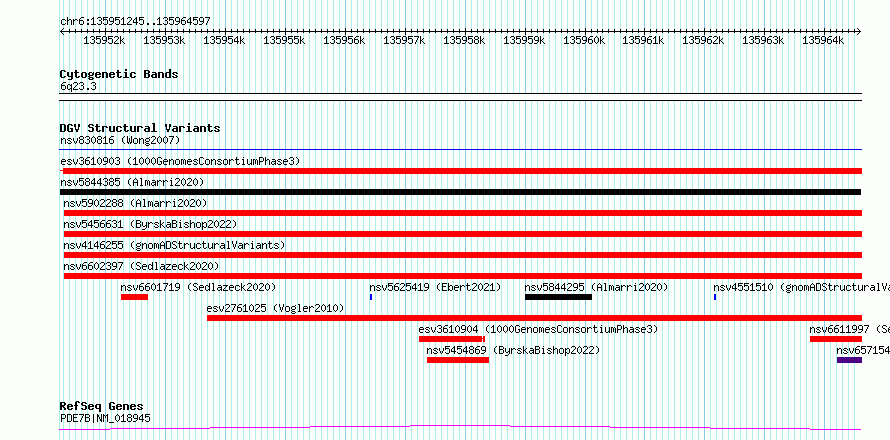Click the chr6:135951245..135964597 coordinate label
Viewport: 890px width, 440px height.
(135, 21)
